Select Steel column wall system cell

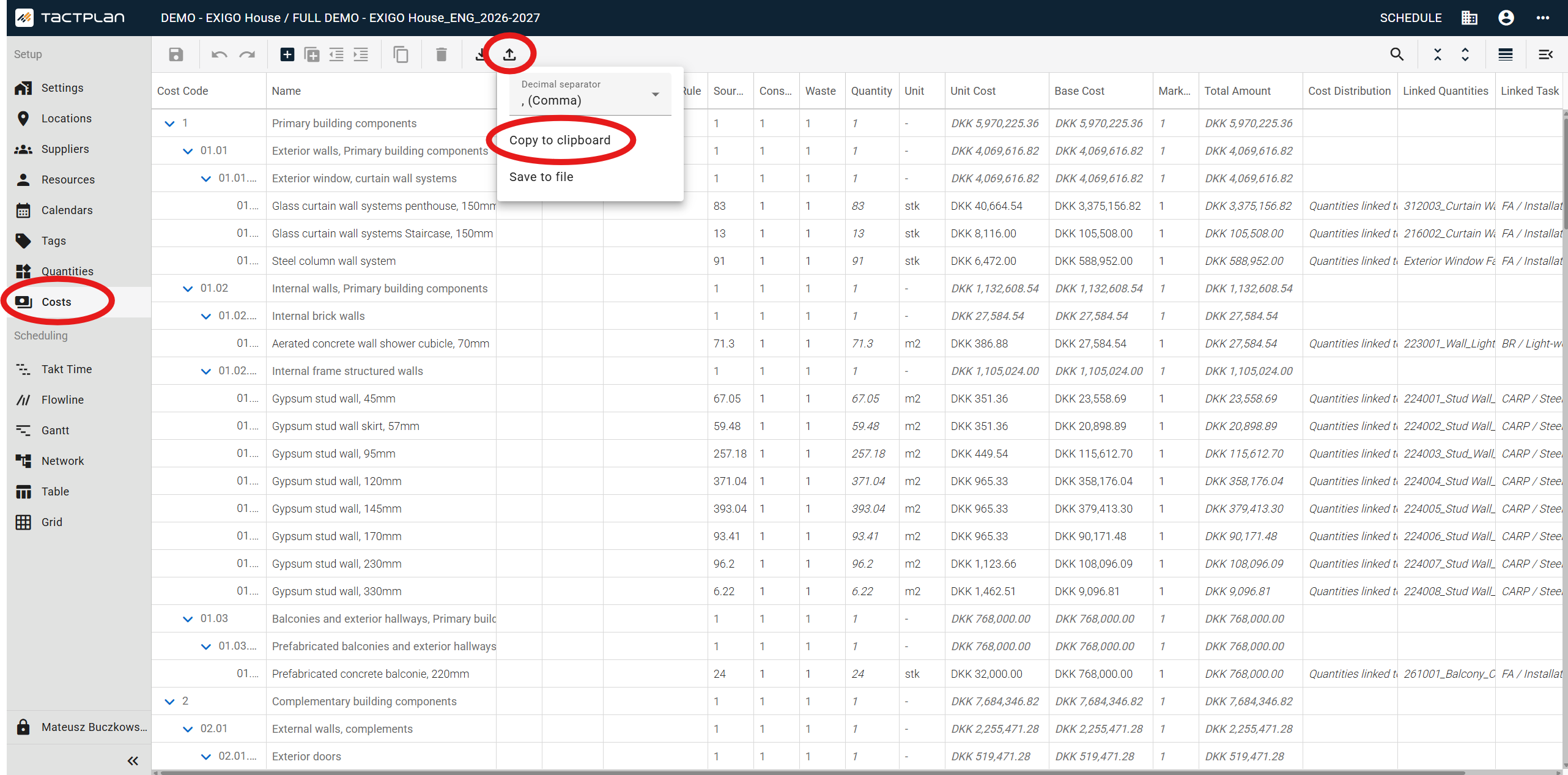(381, 261)
